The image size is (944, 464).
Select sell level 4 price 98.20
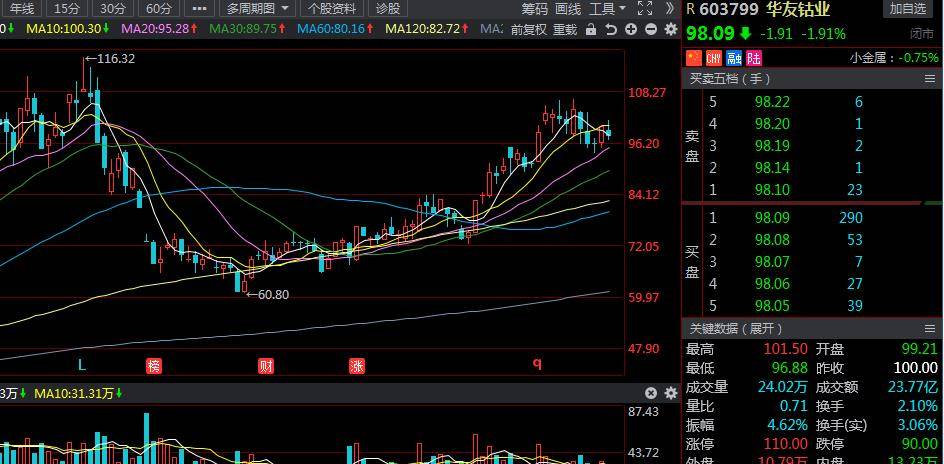(772, 124)
